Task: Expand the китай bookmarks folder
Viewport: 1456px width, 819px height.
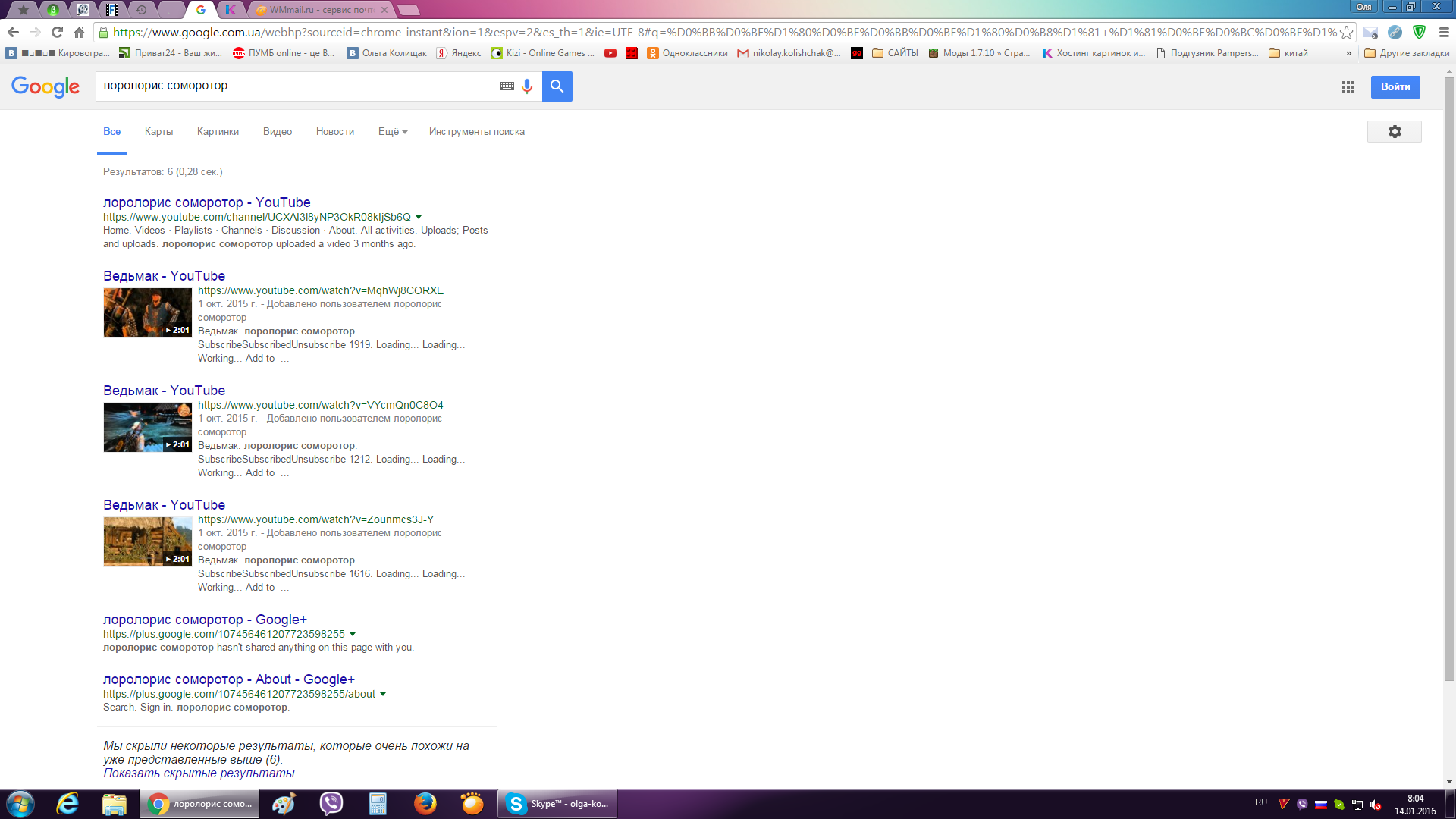Action: [1288, 53]
